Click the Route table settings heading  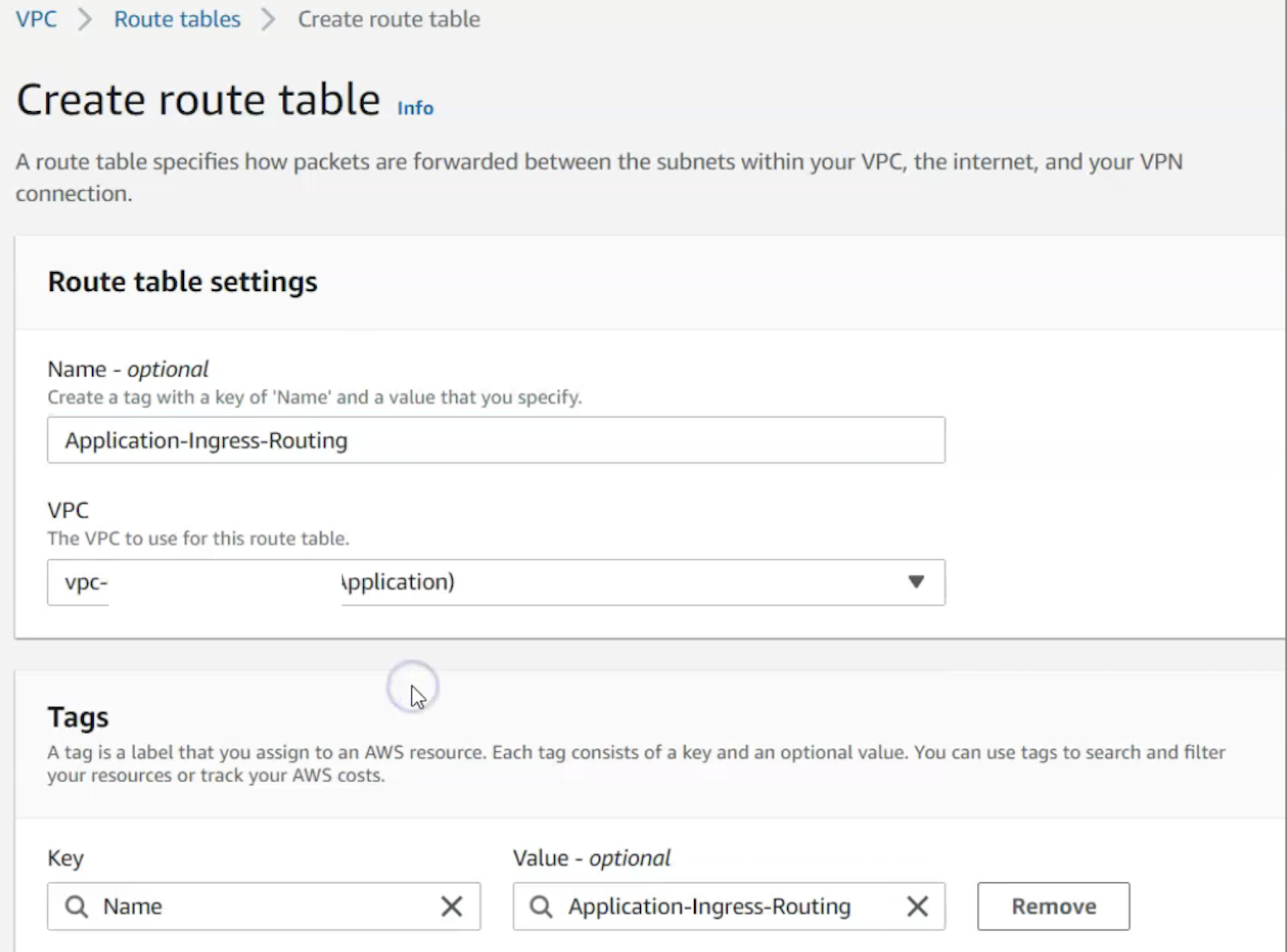pos(182,282)
